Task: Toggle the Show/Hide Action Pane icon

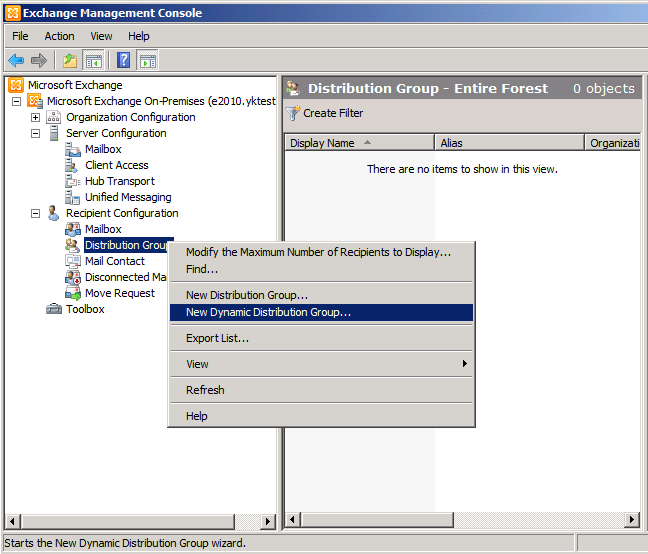Action: (148, 61)
